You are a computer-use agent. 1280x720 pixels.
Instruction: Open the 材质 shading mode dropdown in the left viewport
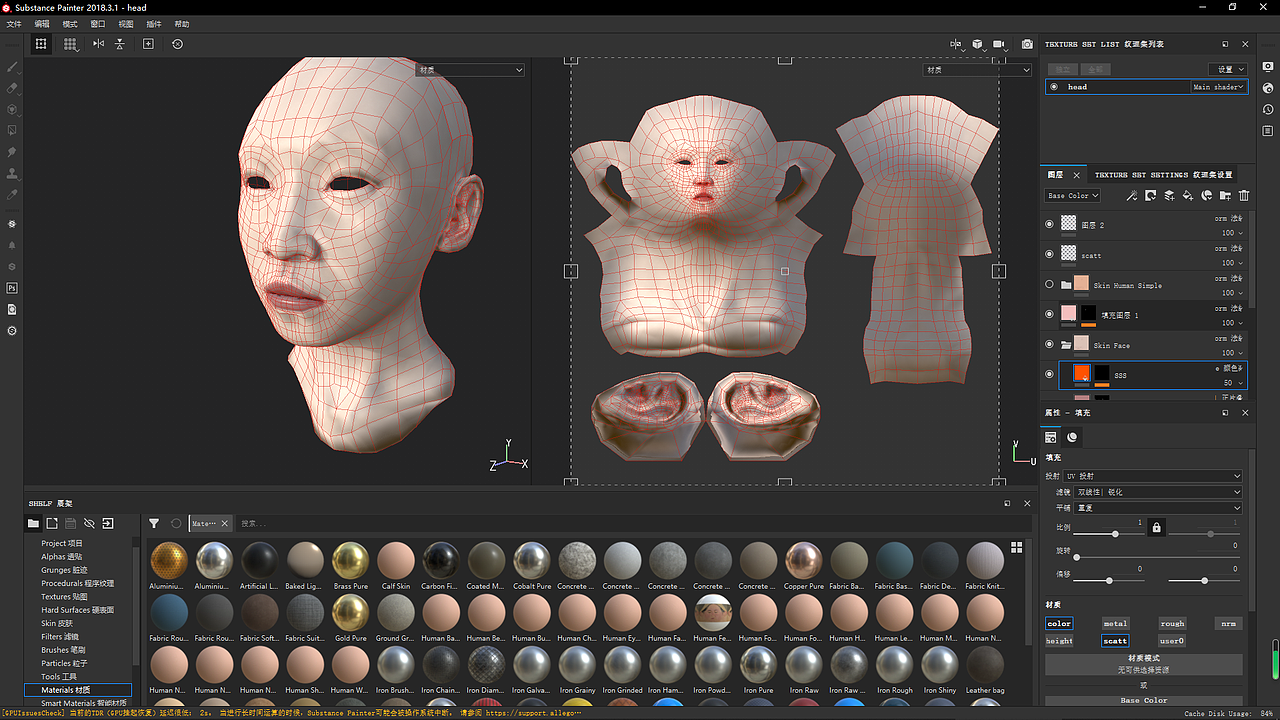point(469,69)
